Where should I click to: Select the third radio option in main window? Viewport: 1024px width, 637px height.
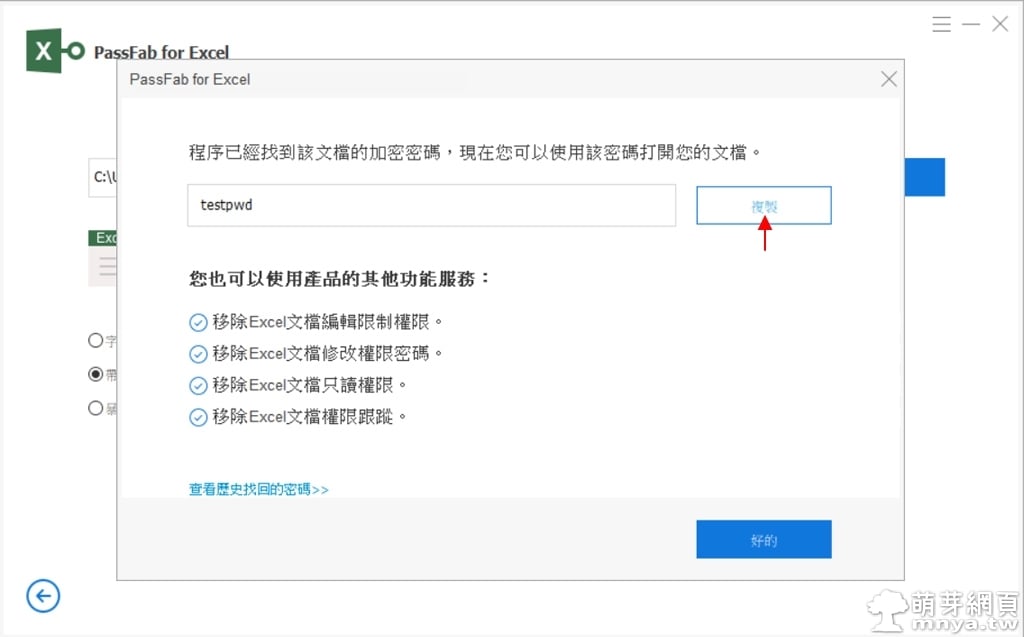(x=95, y=408)
